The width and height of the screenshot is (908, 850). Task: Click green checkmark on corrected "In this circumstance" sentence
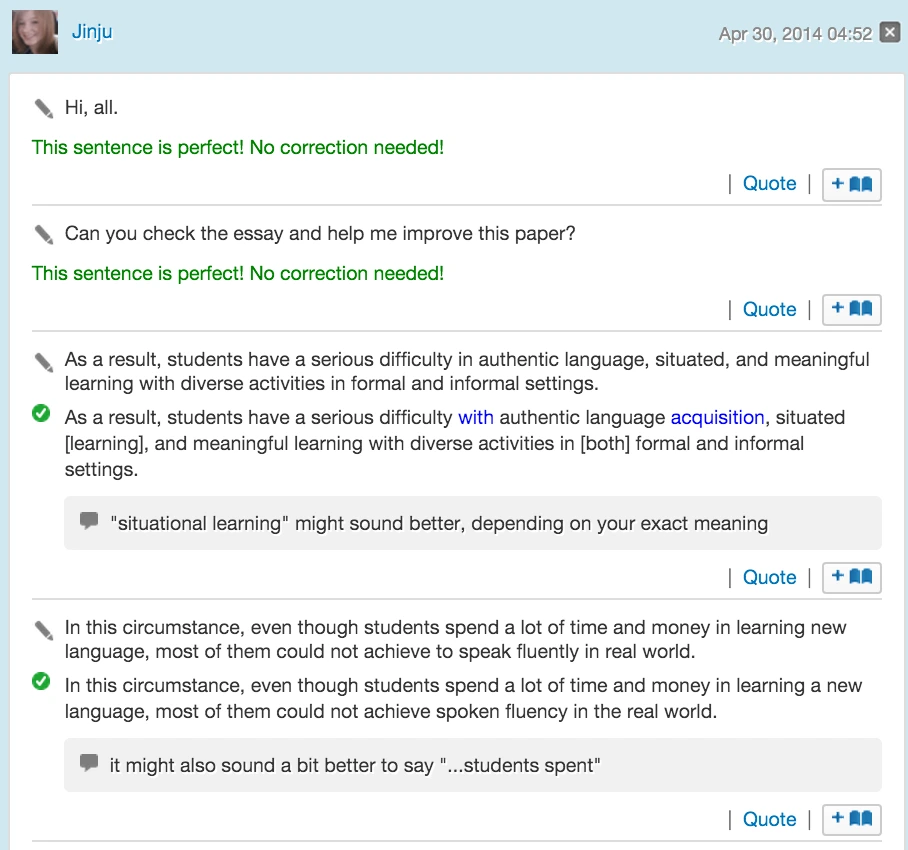[x=41, y=681]
